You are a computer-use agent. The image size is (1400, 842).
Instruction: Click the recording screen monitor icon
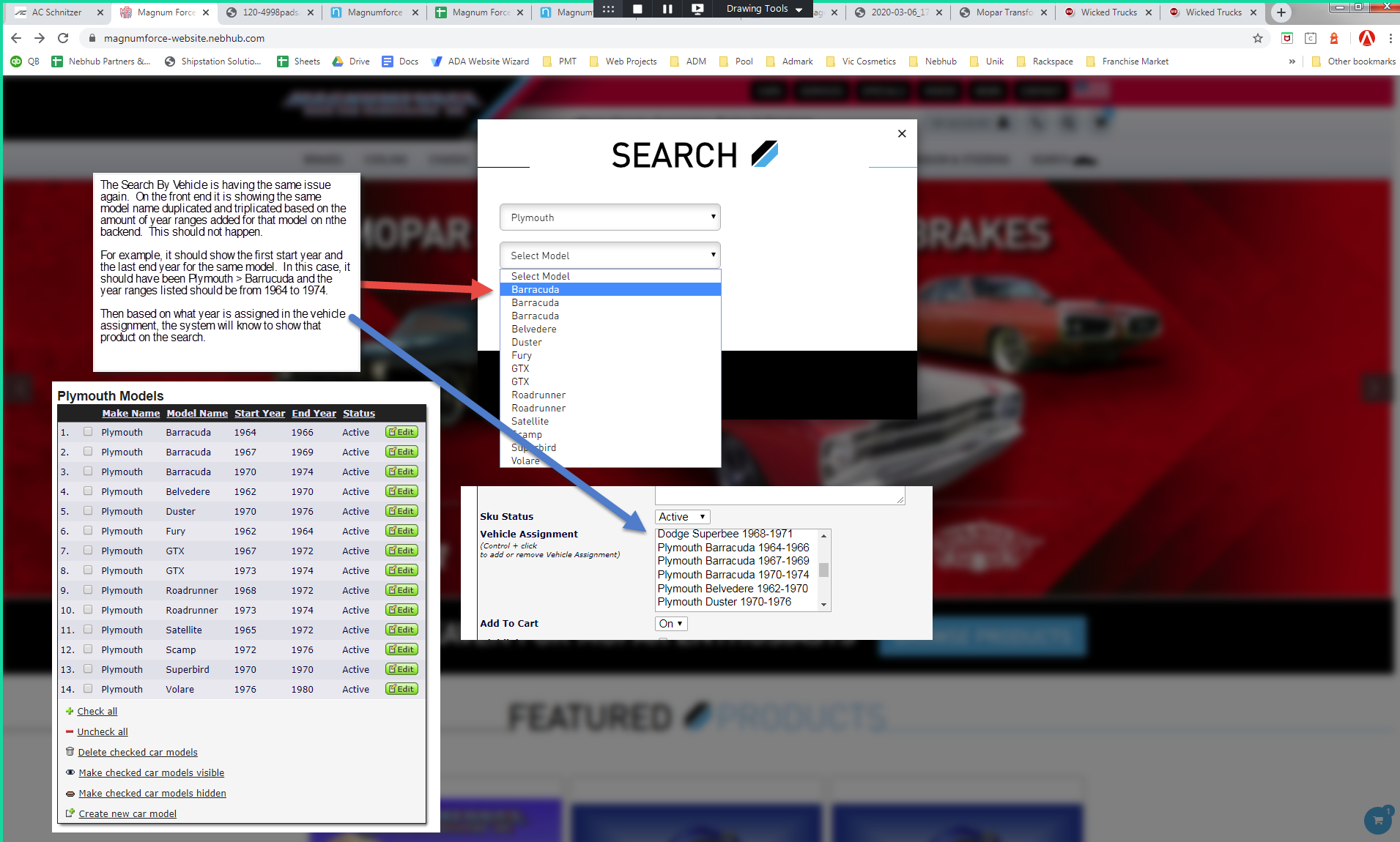(x=697, y=9)
